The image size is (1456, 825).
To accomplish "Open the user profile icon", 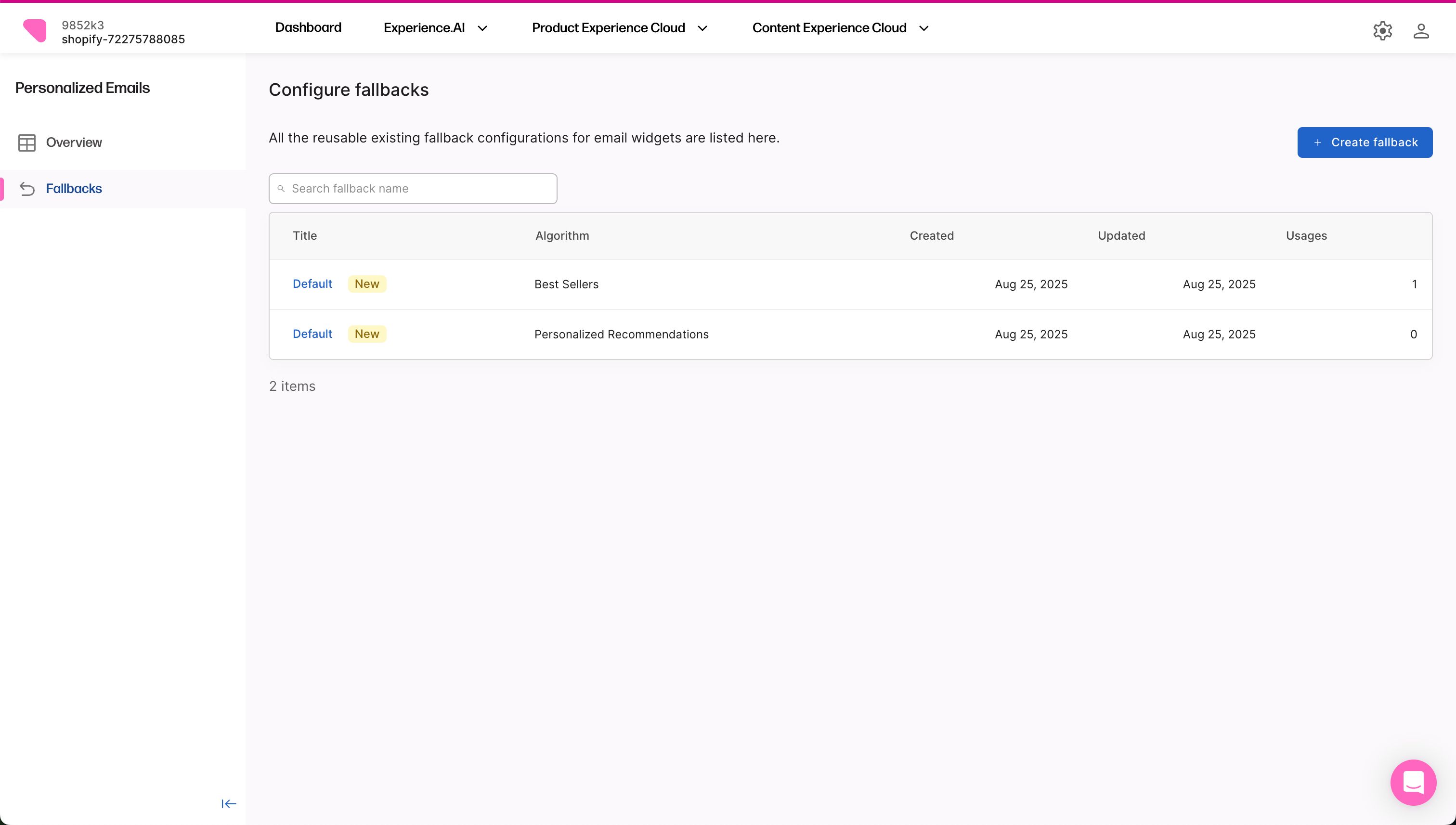I will click(x=1420, y=31).
